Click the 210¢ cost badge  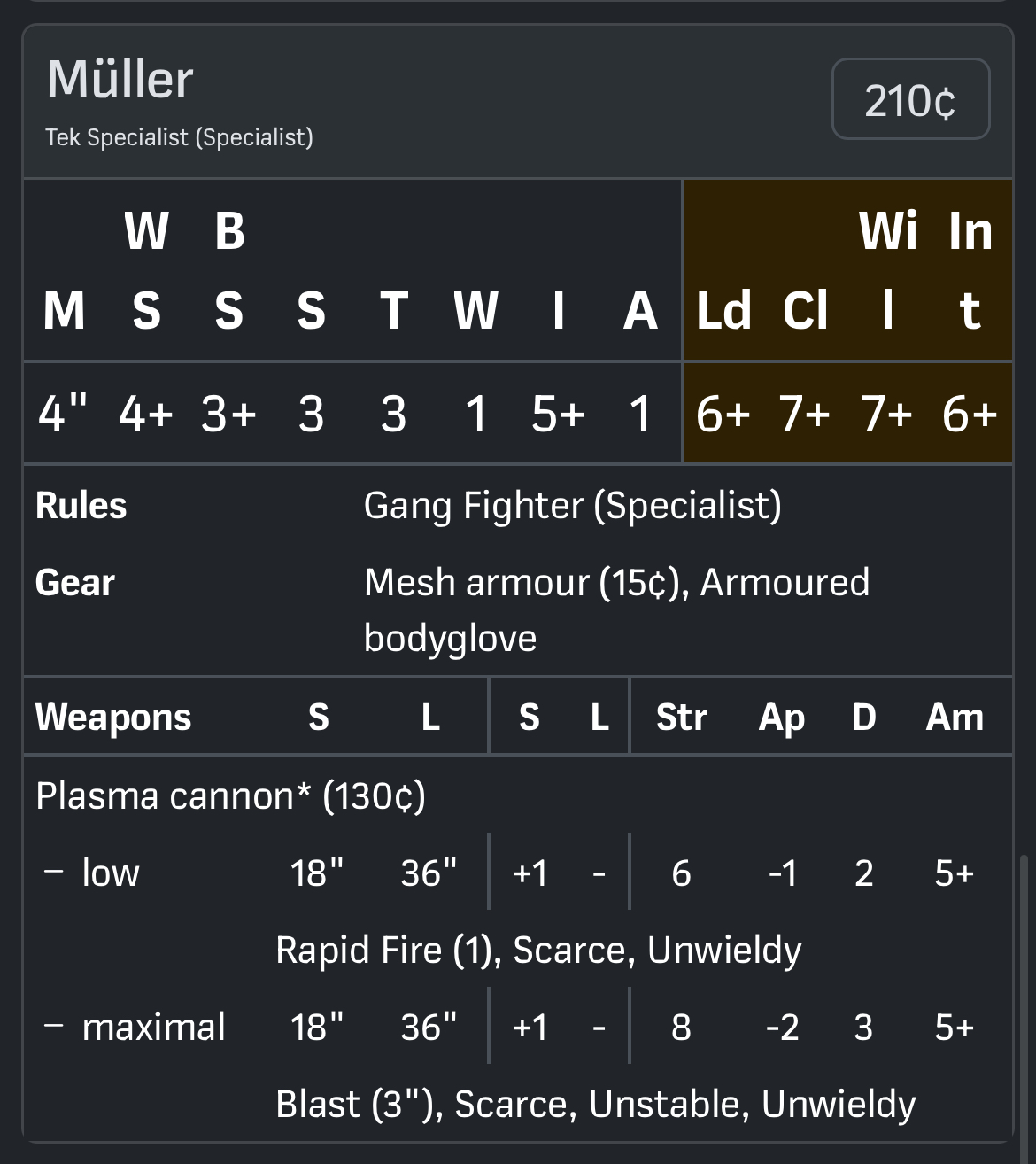pyautogui.click(x=910, y=99)
